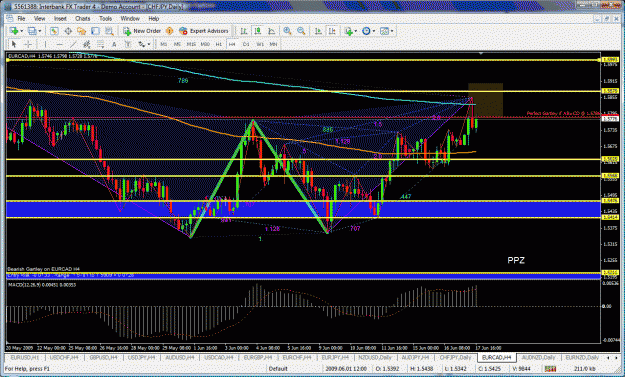
Task: Select the Fibonacci Retracement tool
Action: coord(100,44)
